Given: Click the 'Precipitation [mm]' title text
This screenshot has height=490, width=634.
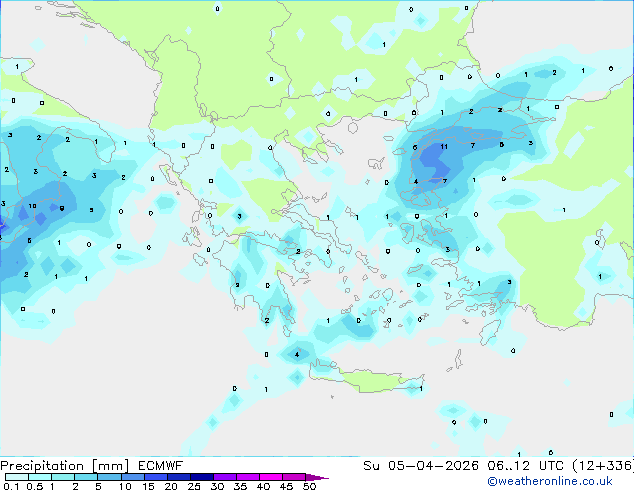Looking at the screenshot, I should (65, 466).
